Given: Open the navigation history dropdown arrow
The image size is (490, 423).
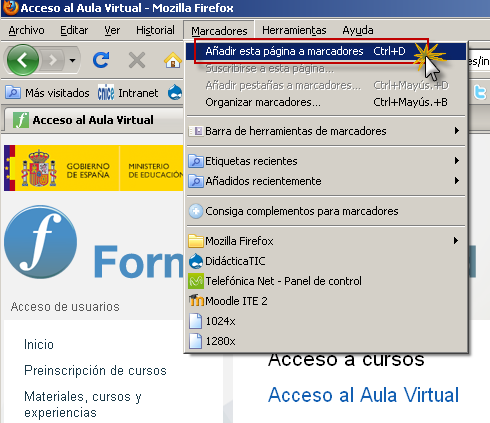Looking at the screenshot, I should pyautogui.click(x=72, y=60).
